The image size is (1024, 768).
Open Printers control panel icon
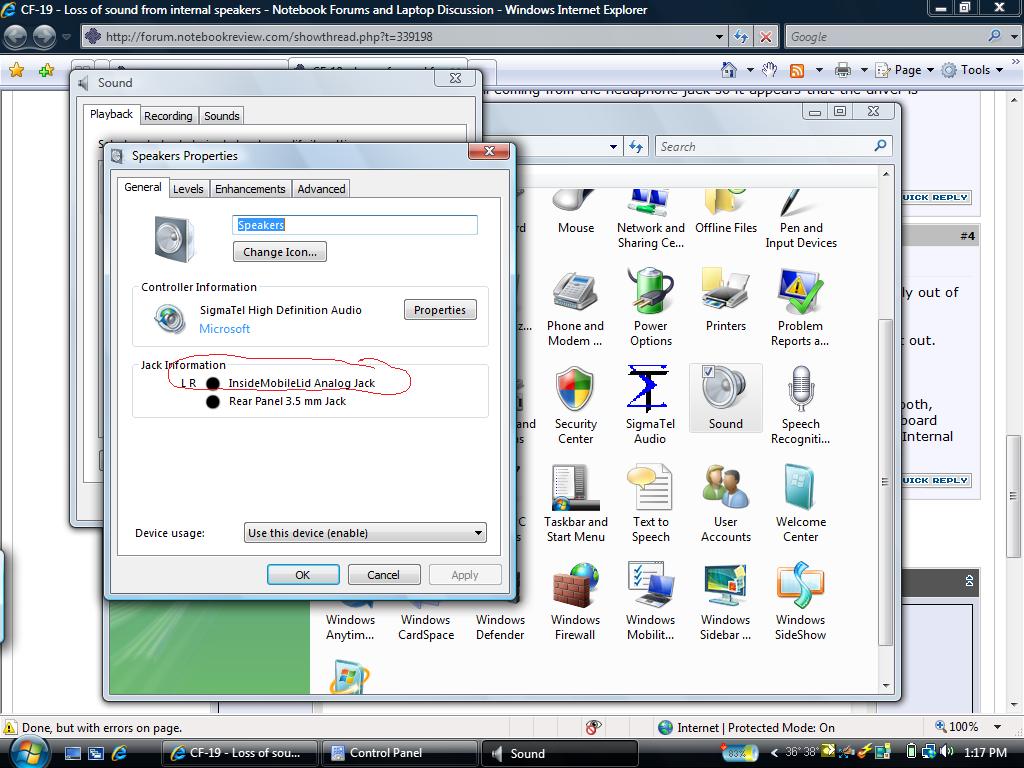click(726, 300)
